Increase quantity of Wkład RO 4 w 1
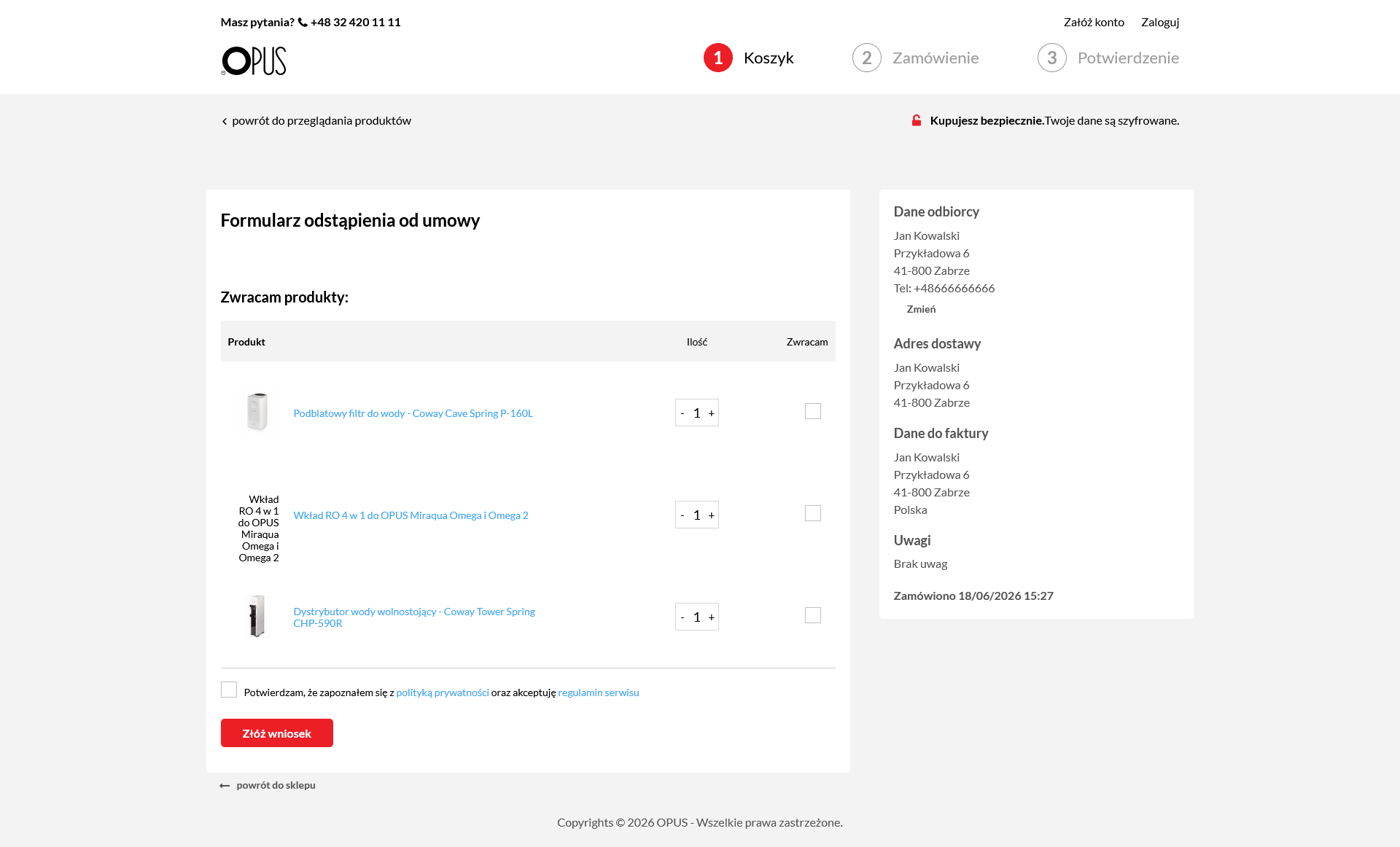Screen dimensions: 1400x847 pos(712,515)
